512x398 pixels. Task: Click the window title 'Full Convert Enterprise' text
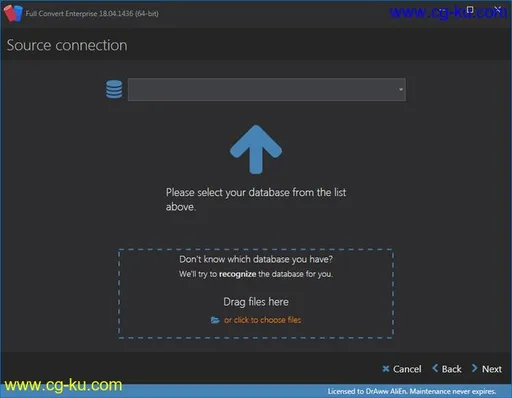tap(92, 14)
